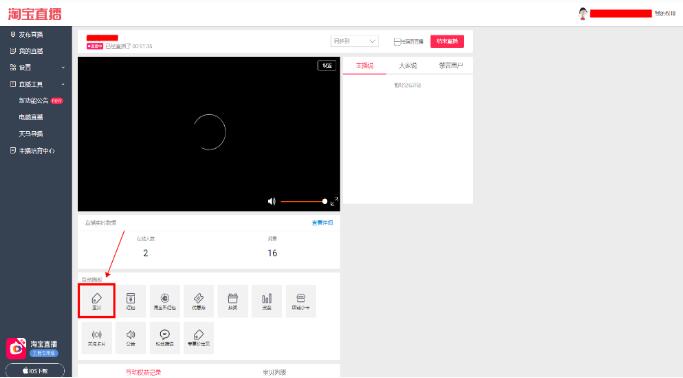The image size is (683, 378).
Task: Switch to the first red chat tab
Action: 365,65
